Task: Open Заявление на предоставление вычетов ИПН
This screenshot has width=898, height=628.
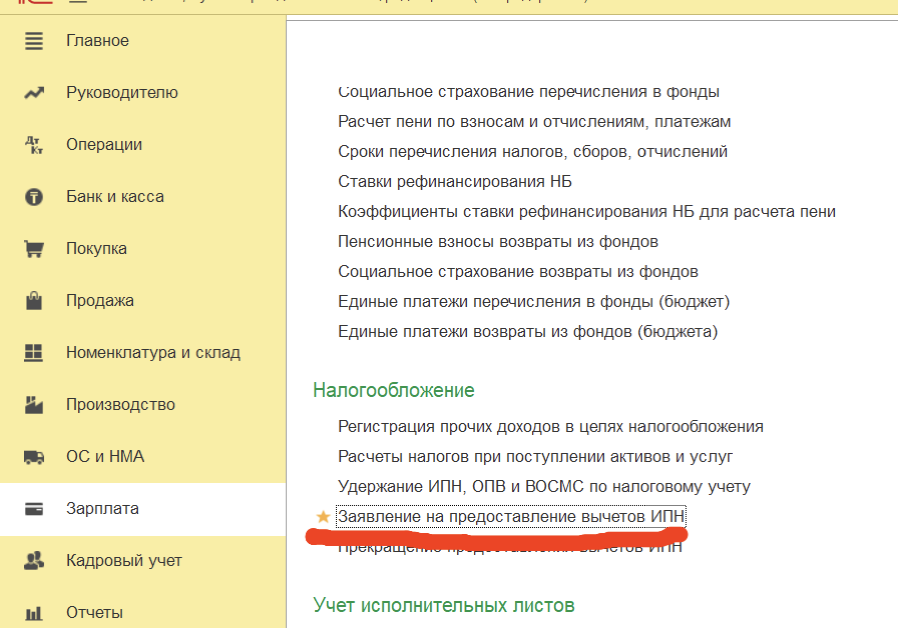Action: pyautogui.click(x=512, y=517)
